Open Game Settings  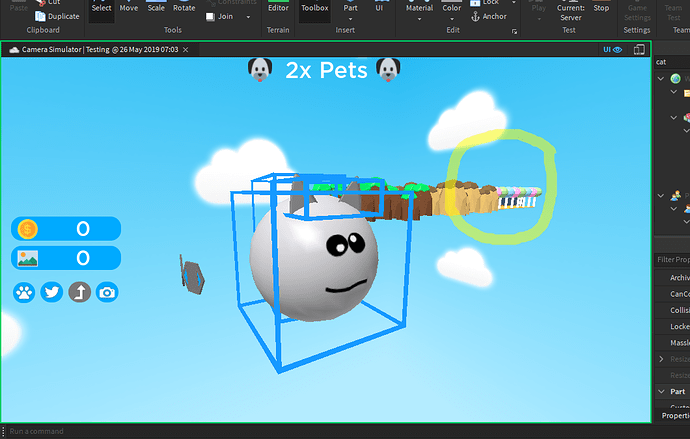(x=637, y=12)
